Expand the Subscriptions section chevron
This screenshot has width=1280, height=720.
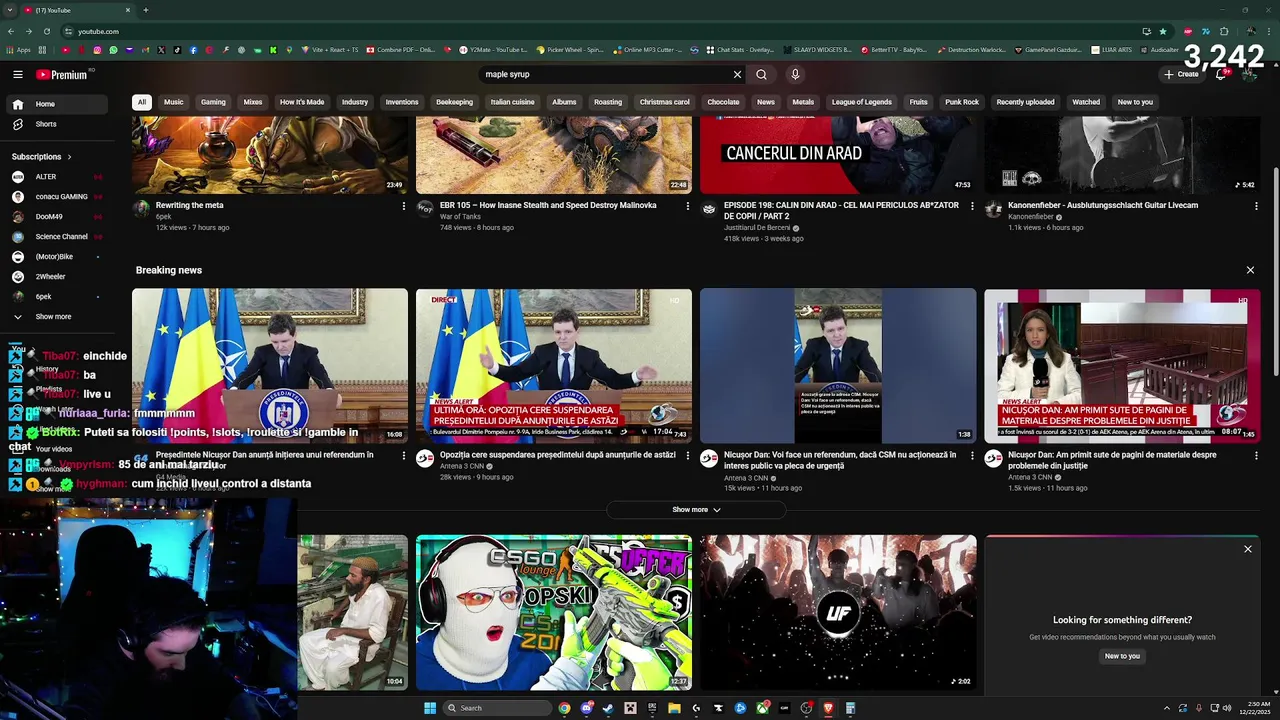click(x=70, y=157)
